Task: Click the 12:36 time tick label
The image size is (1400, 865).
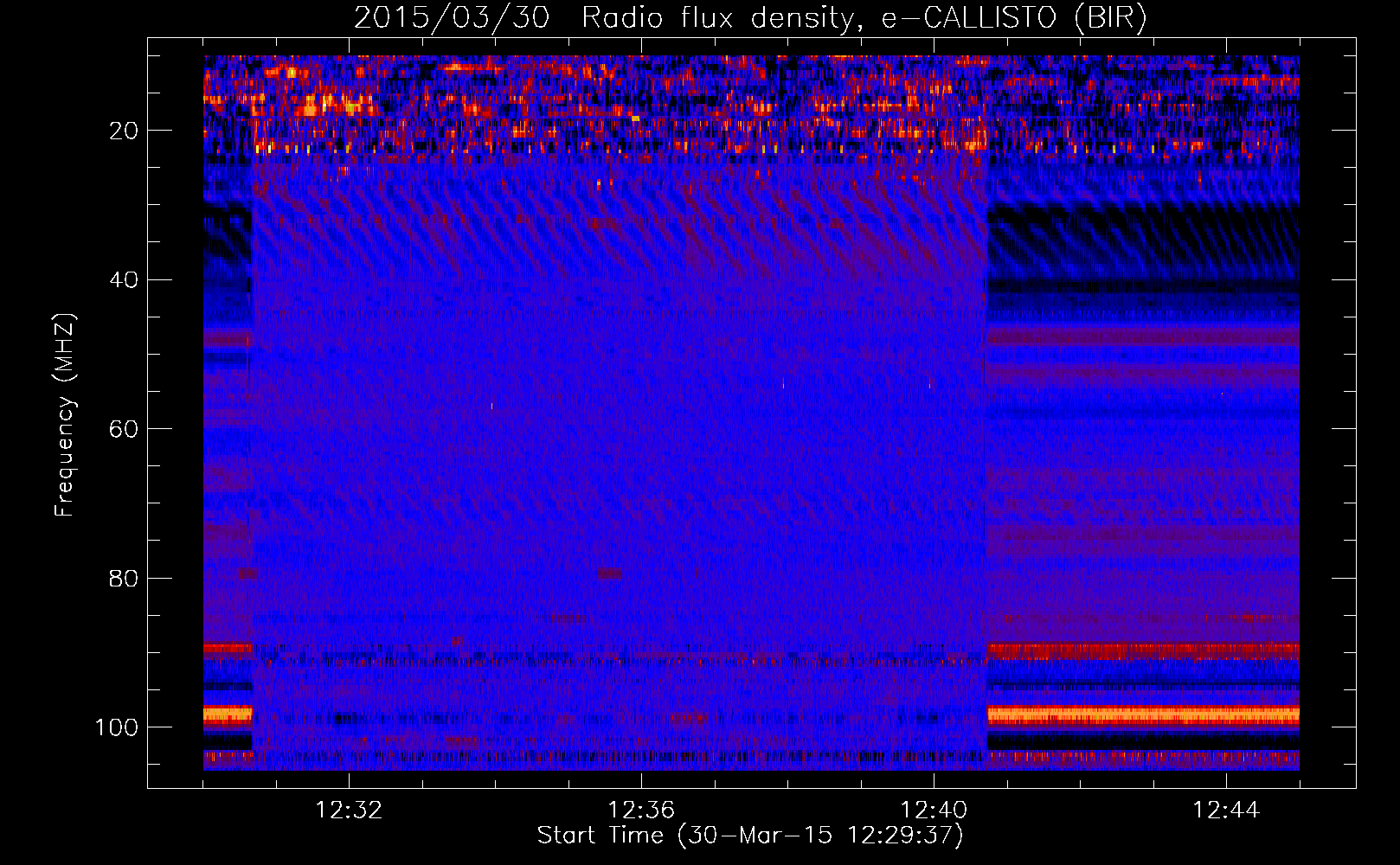Action: click(641, 811)
